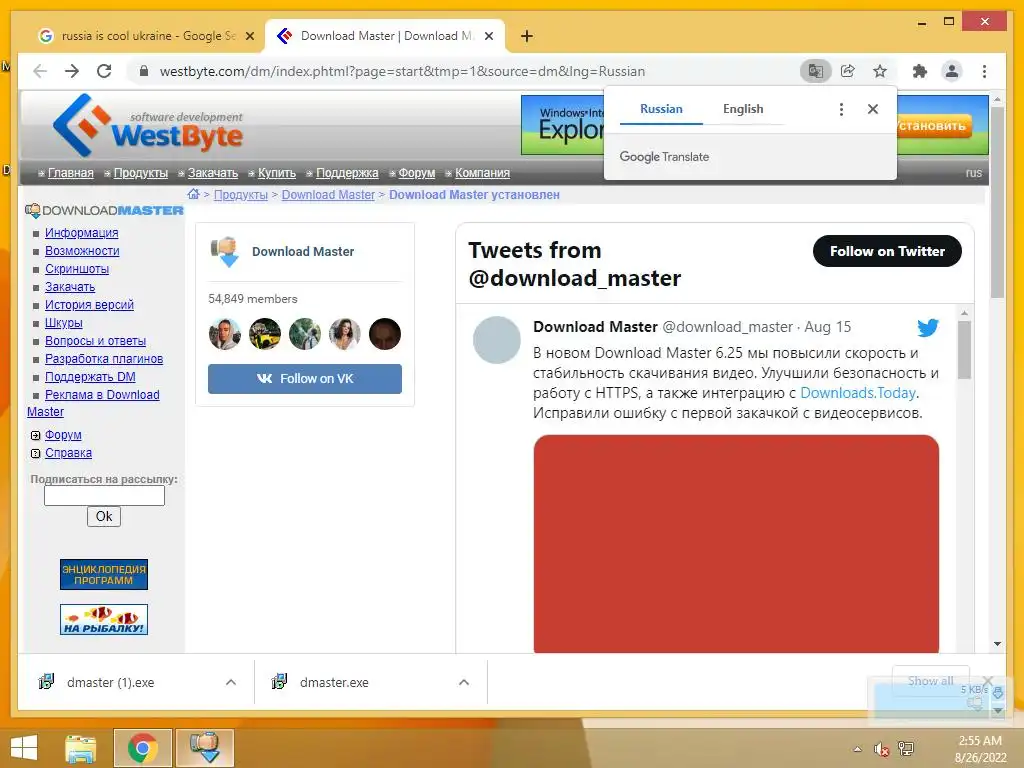Reload the current page
Screen dimensions: 1024x768
click(x=104, y=71)
